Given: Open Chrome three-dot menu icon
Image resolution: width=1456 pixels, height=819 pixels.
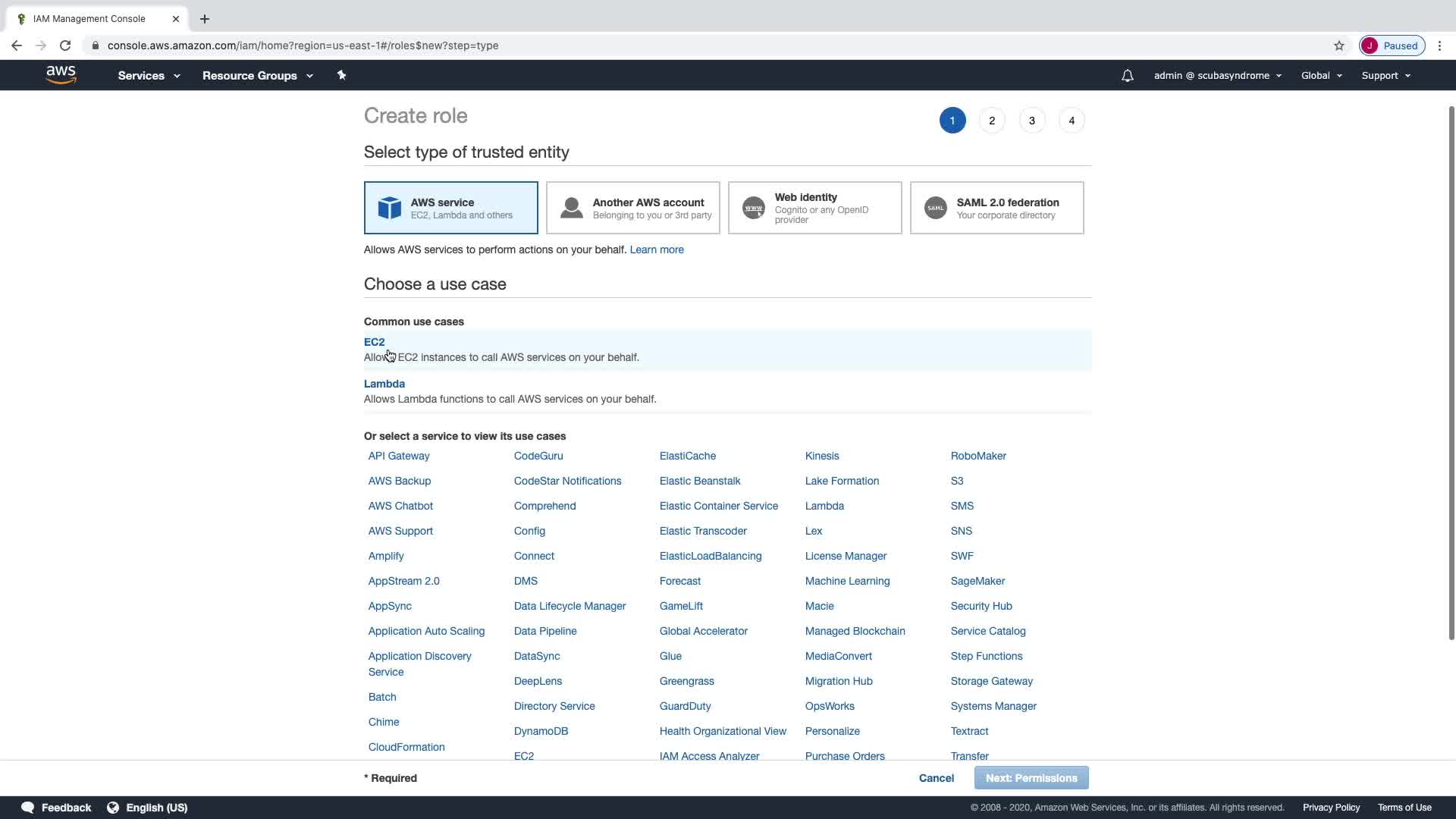Looking at the screenshot, I should coord(1439,45).
